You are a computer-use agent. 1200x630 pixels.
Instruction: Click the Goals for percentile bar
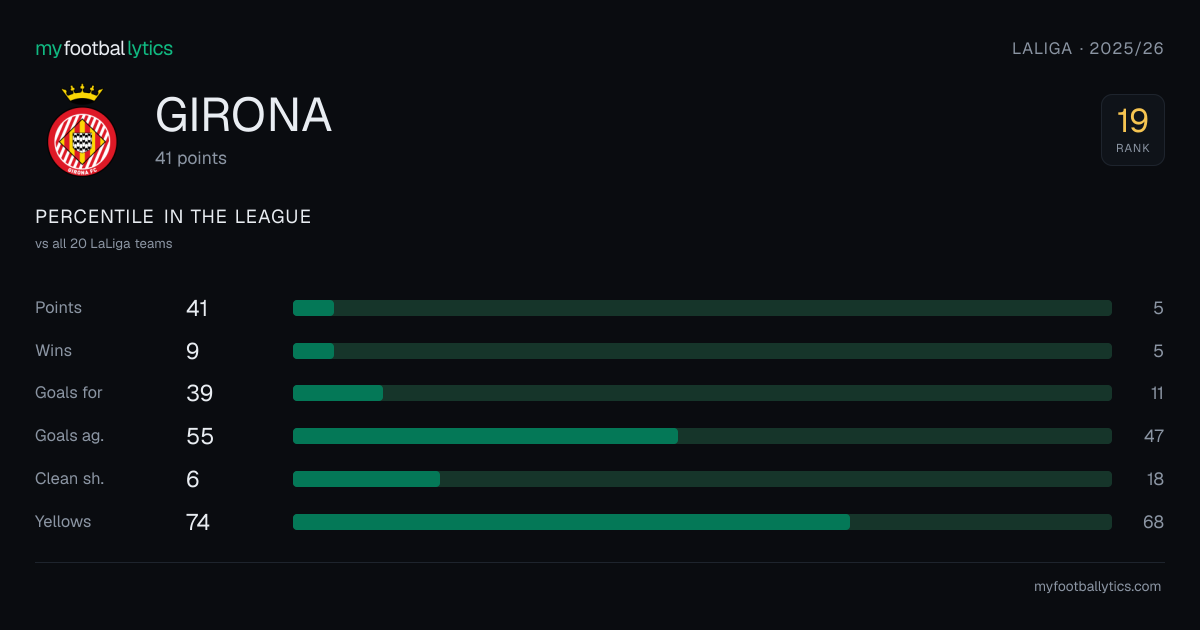click(x=702, y=393)
